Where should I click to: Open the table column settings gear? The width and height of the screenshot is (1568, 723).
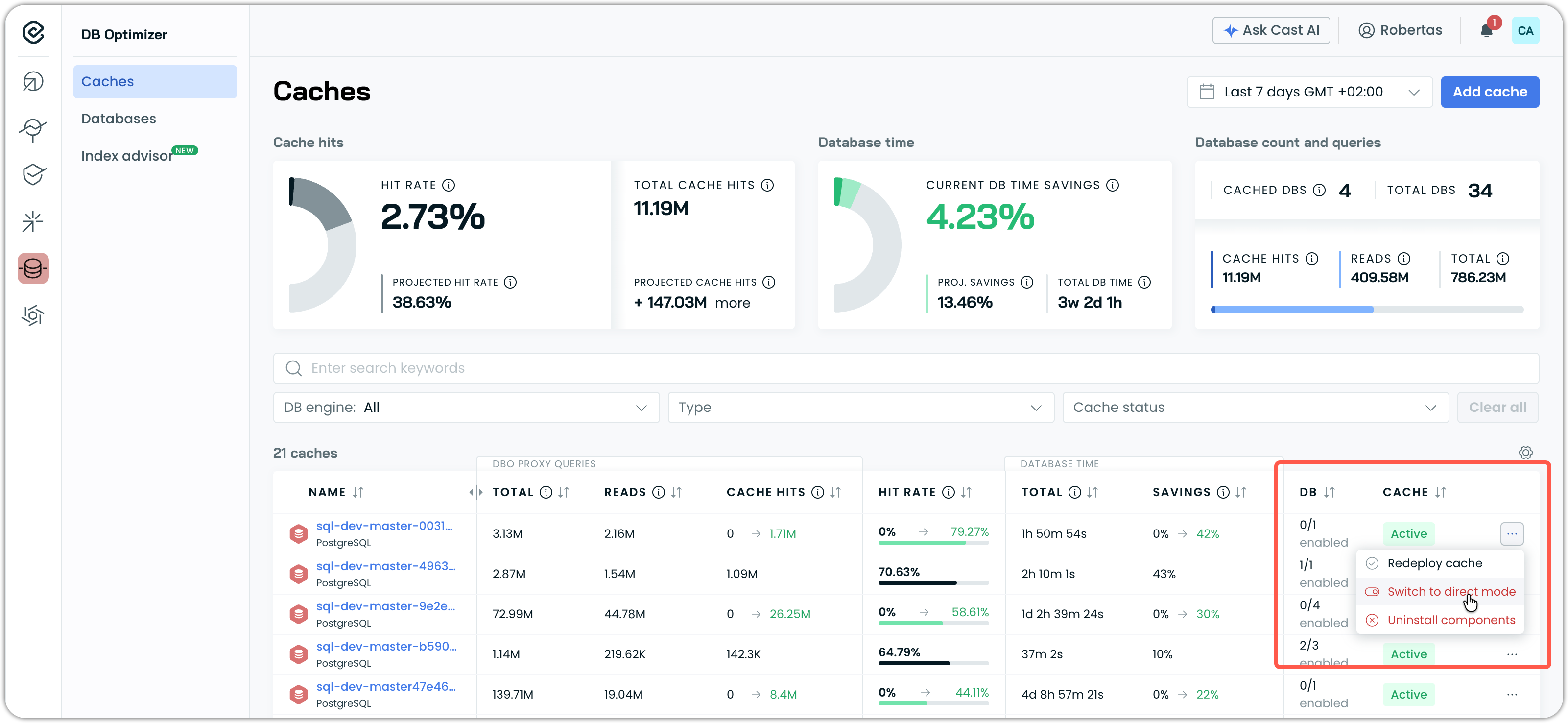point(1525,453)
